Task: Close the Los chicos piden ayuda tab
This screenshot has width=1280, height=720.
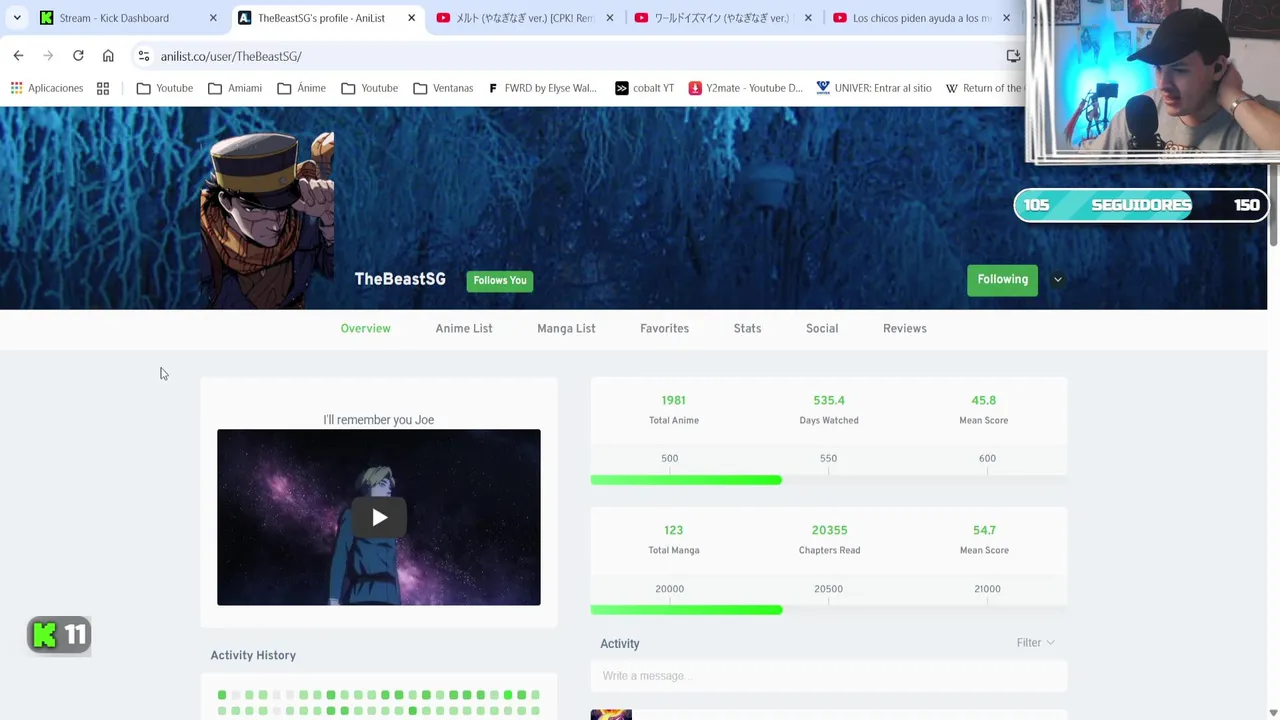Action: [x=1006, y=18]
